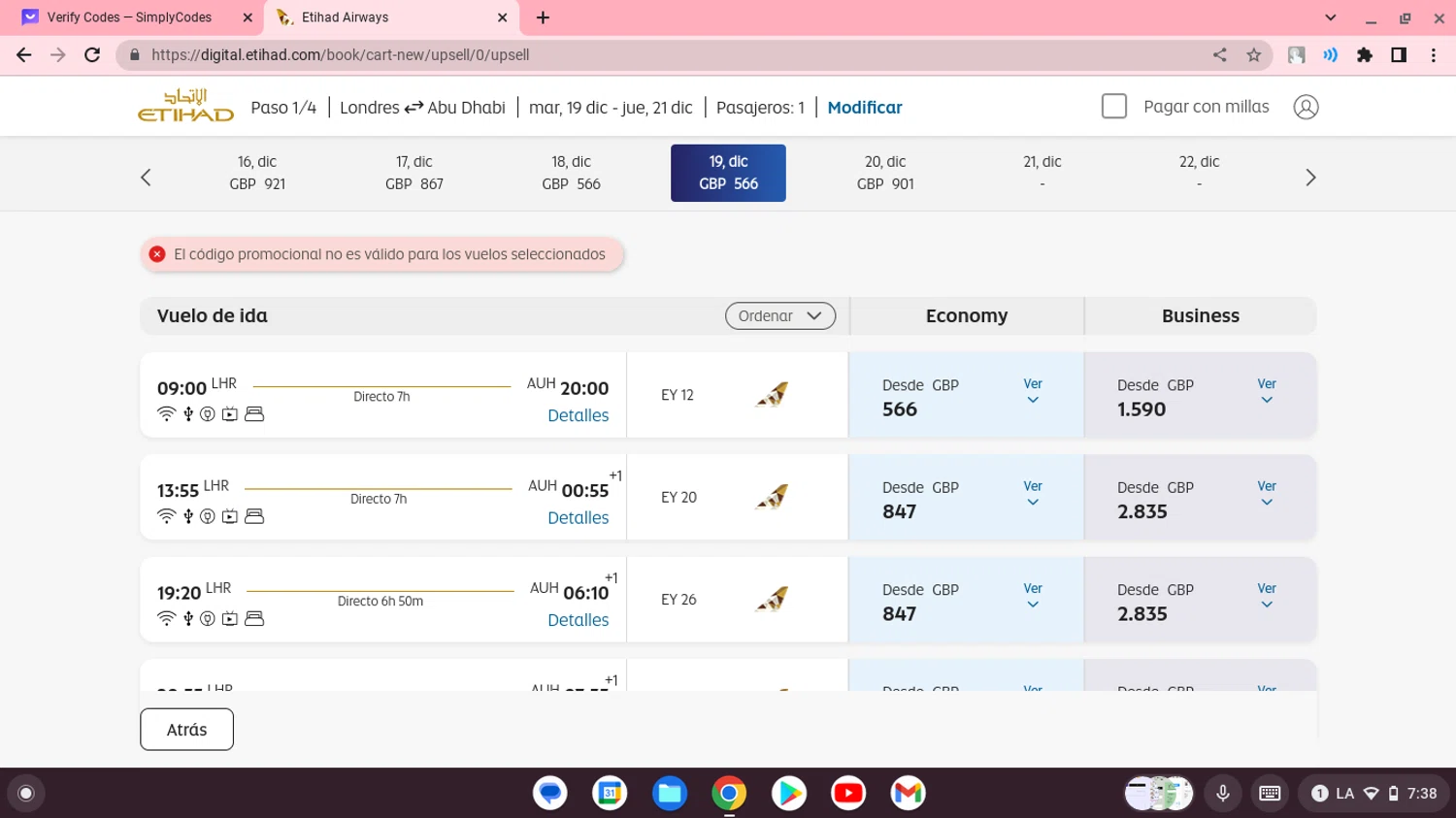Click the Etihad tail logo for flight EY 12

coord(772,394)
